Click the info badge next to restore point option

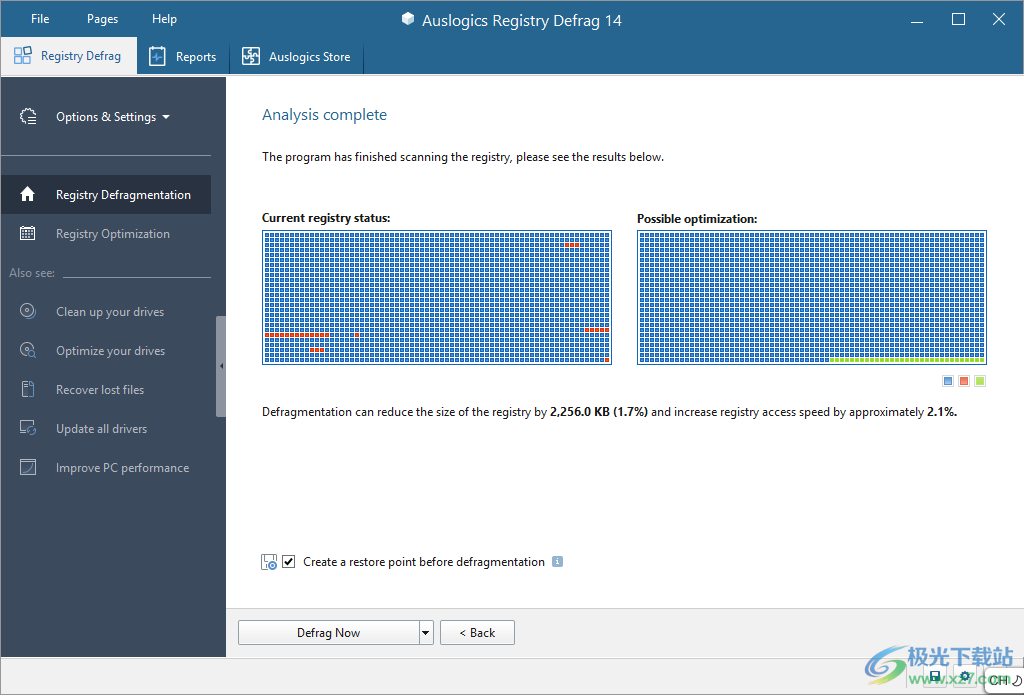(x=557, y=561)
